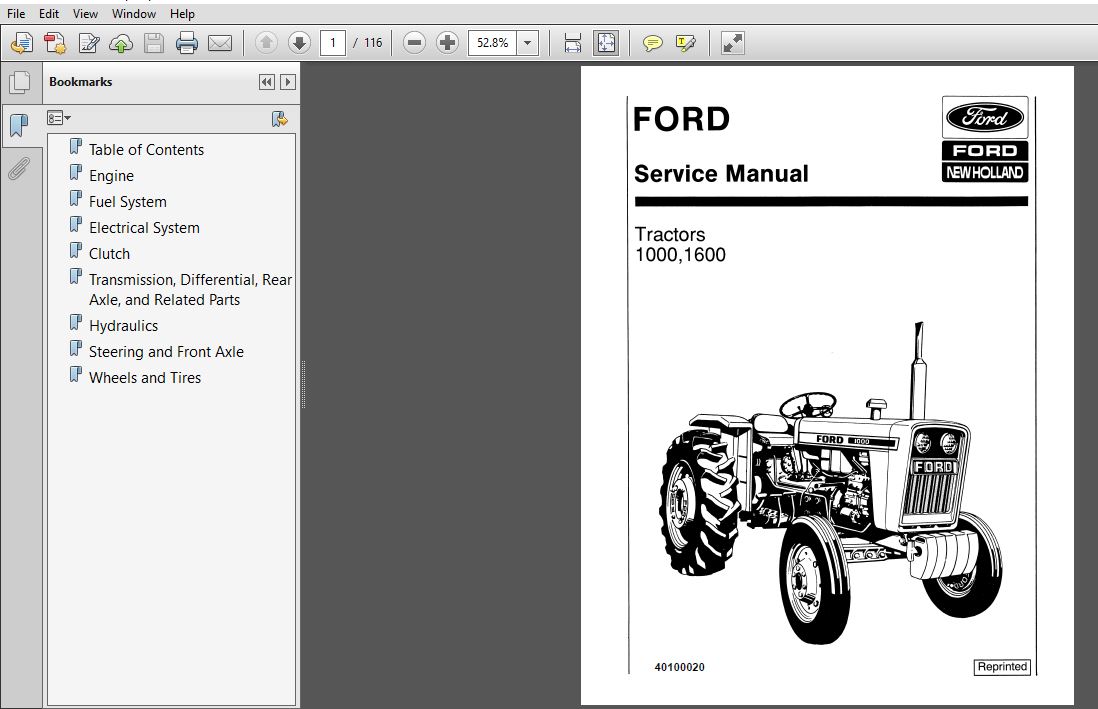
Task: Click the Open file toolbar icon
Action: click(22, 43)
